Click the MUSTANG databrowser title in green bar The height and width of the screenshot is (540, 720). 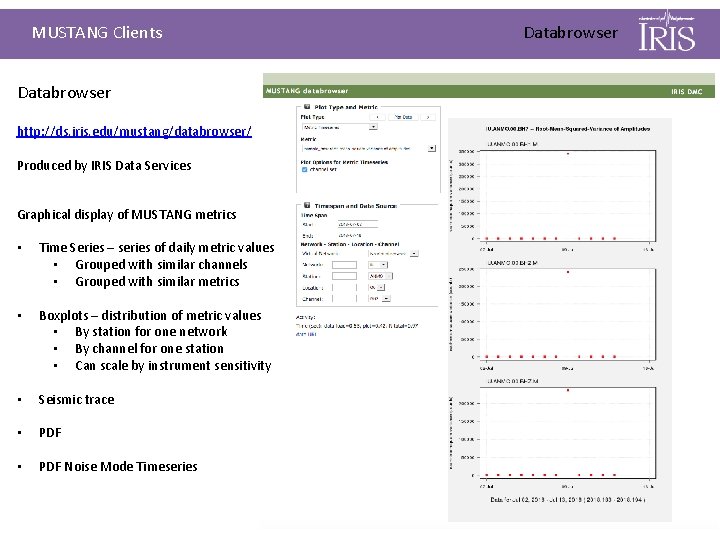[x=307, y=91]
